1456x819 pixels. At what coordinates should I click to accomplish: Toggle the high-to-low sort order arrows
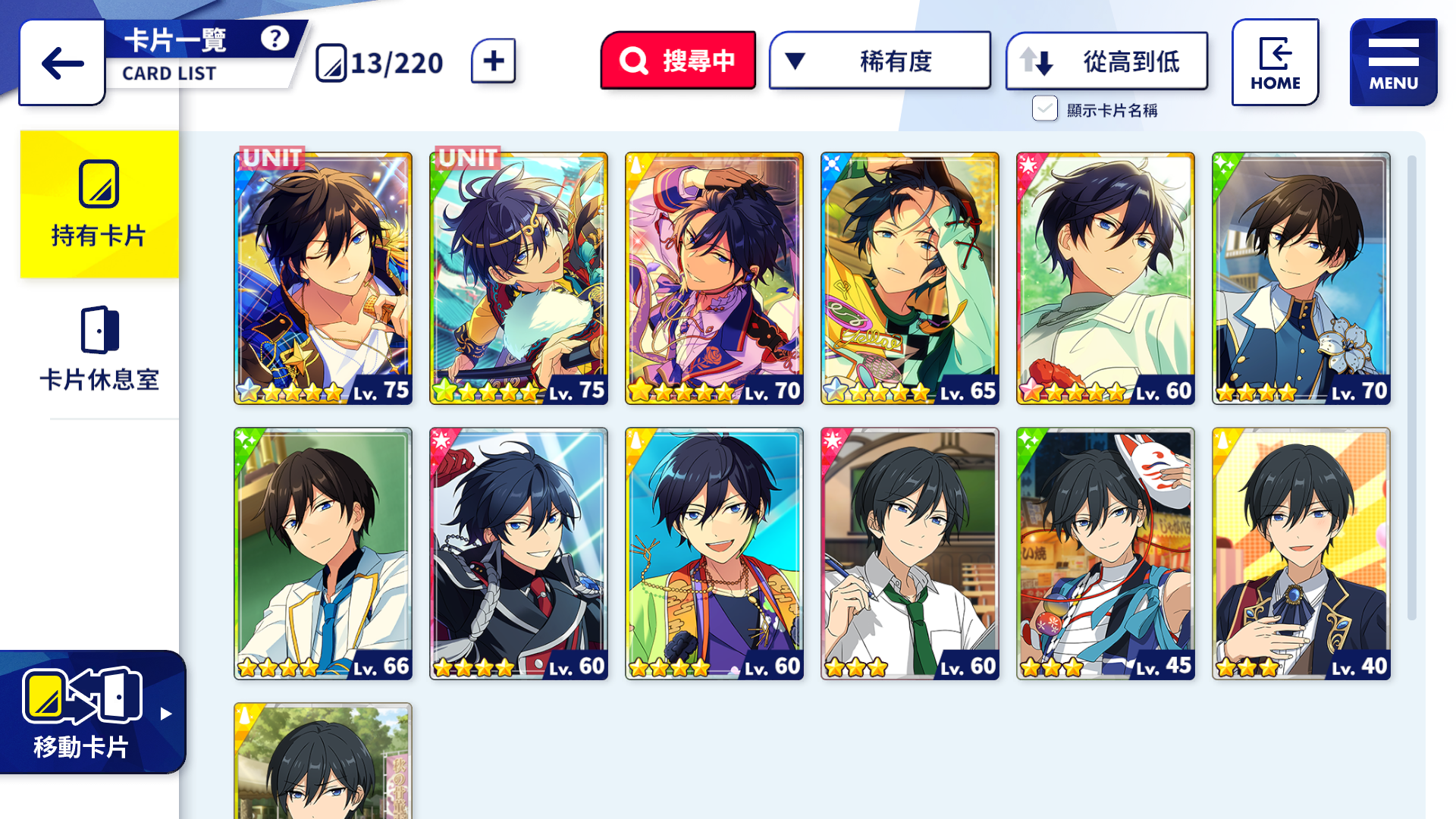[x=1036, y=61]
